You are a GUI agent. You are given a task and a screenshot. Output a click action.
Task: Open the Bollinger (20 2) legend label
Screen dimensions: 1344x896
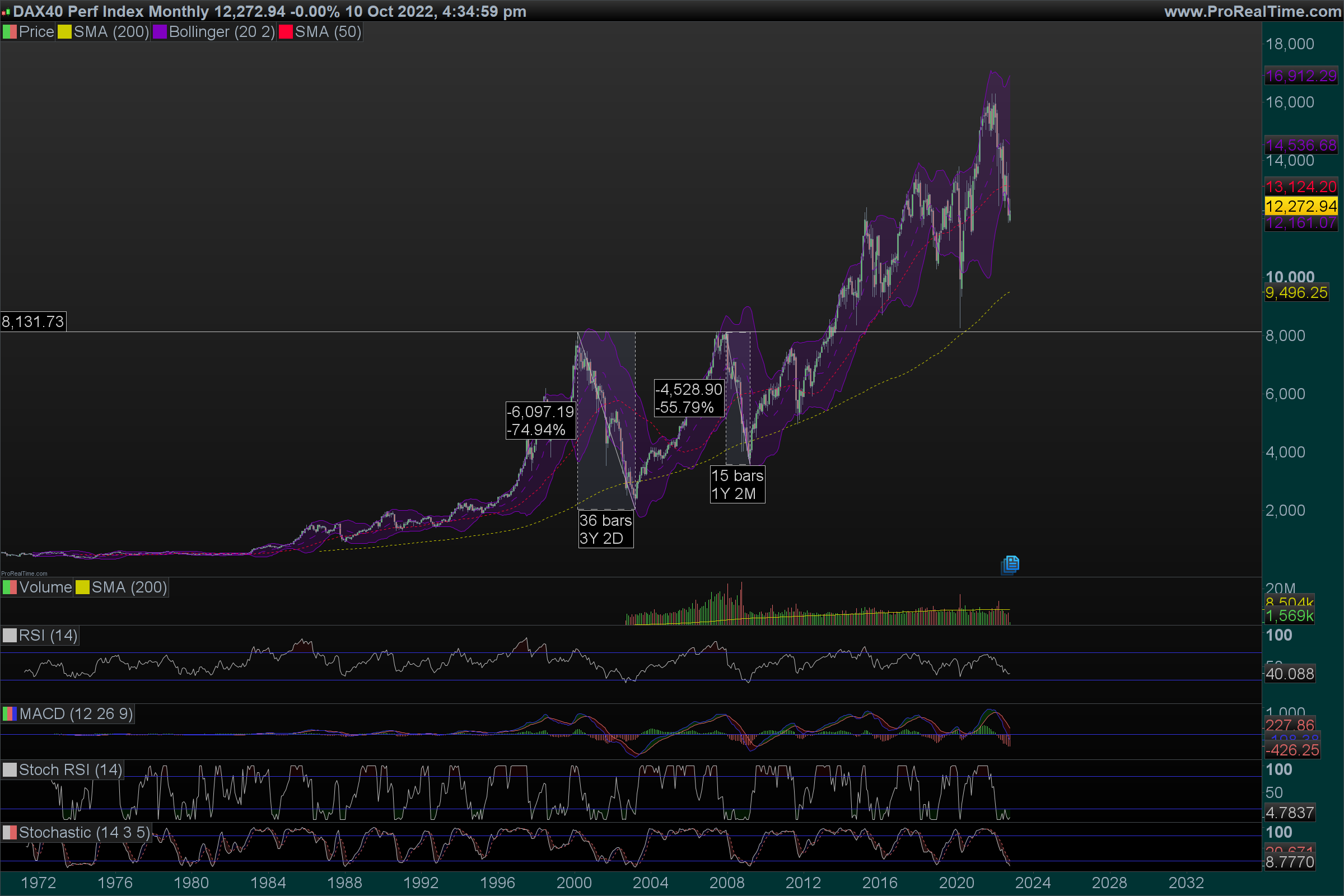[222, 32]
